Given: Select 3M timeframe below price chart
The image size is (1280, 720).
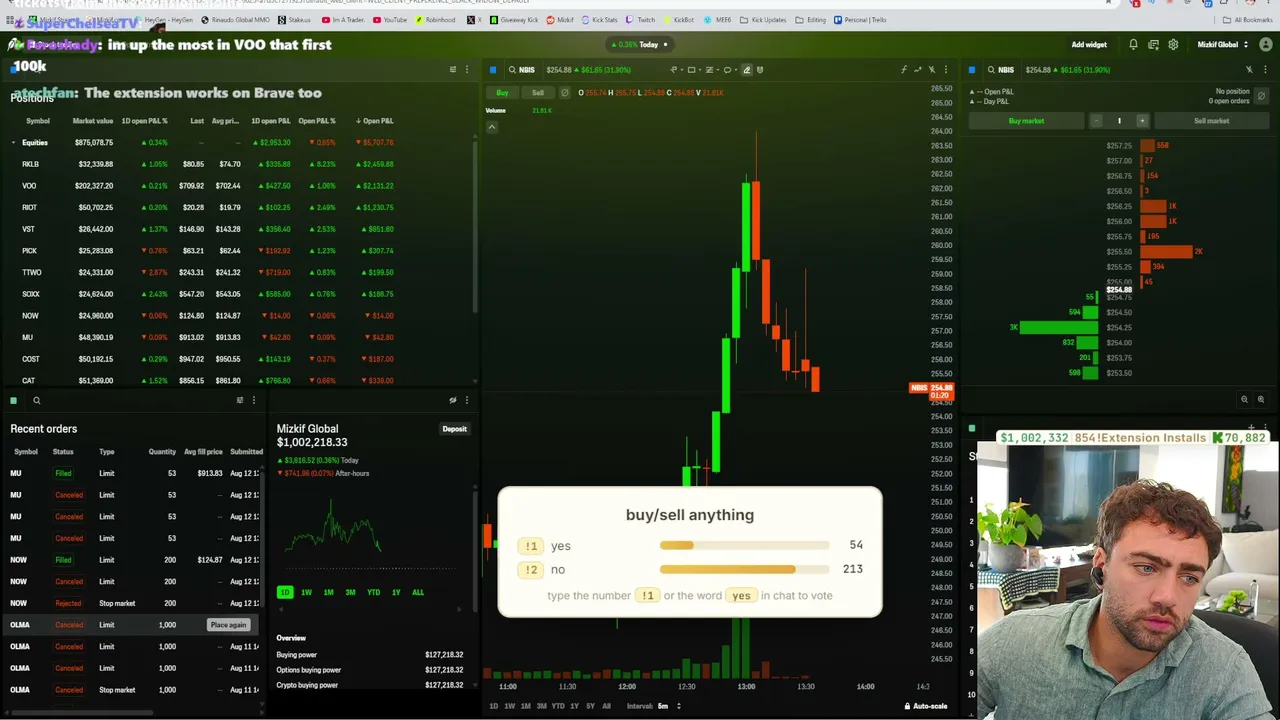Looking at the screenshot, I should (541, 706).
